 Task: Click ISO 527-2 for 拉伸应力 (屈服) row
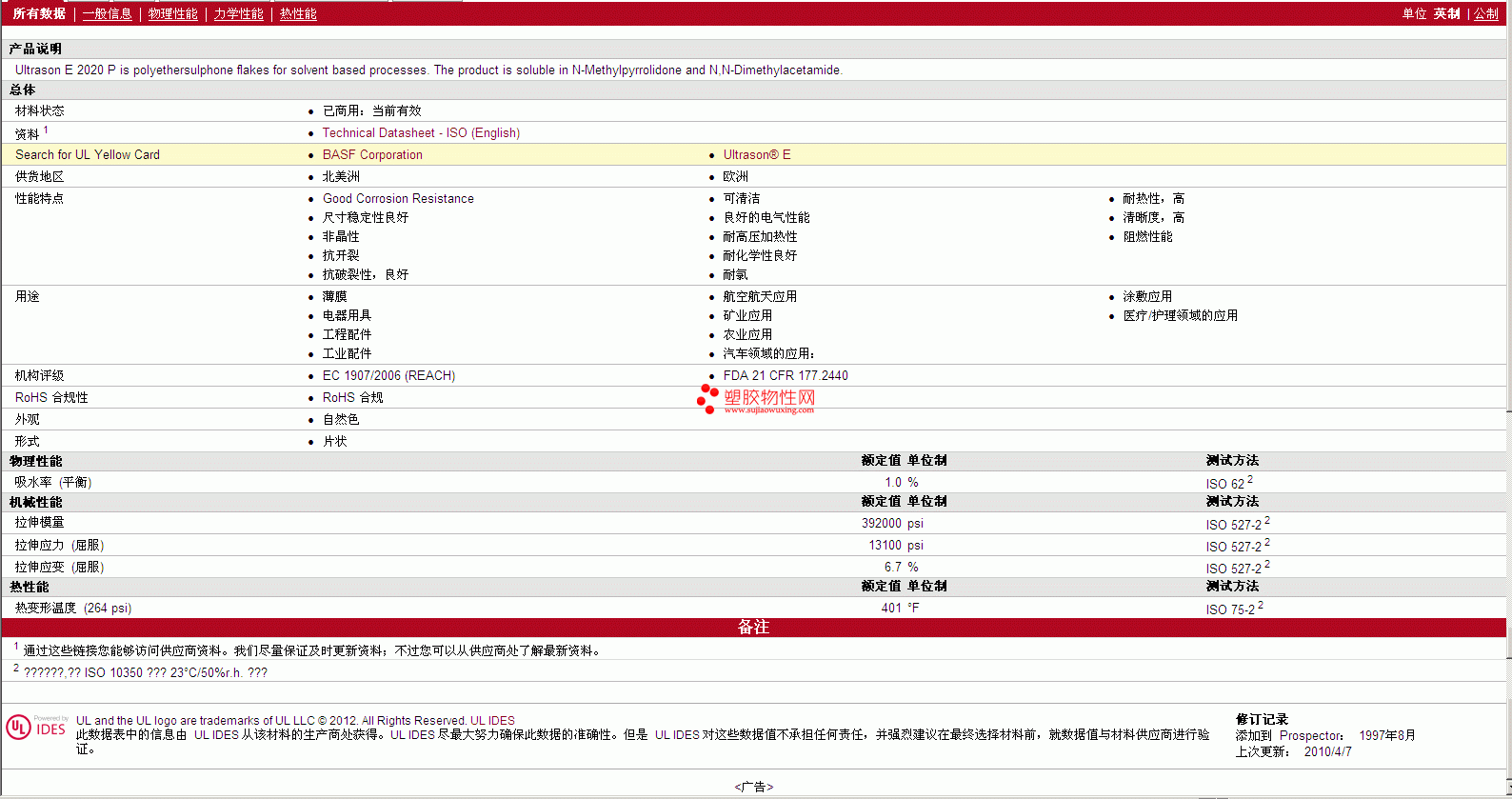(1234, 546)
